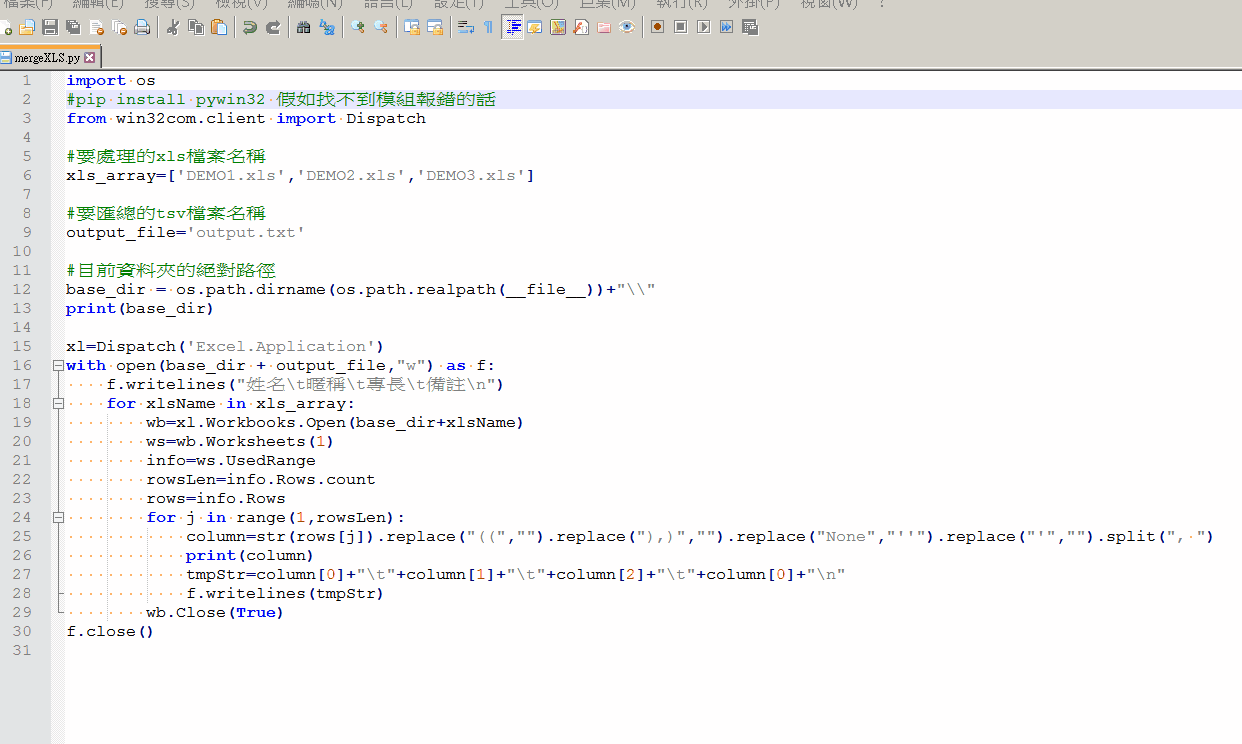Collapse the 'for xlsName' block at line 18

point(58,404)
